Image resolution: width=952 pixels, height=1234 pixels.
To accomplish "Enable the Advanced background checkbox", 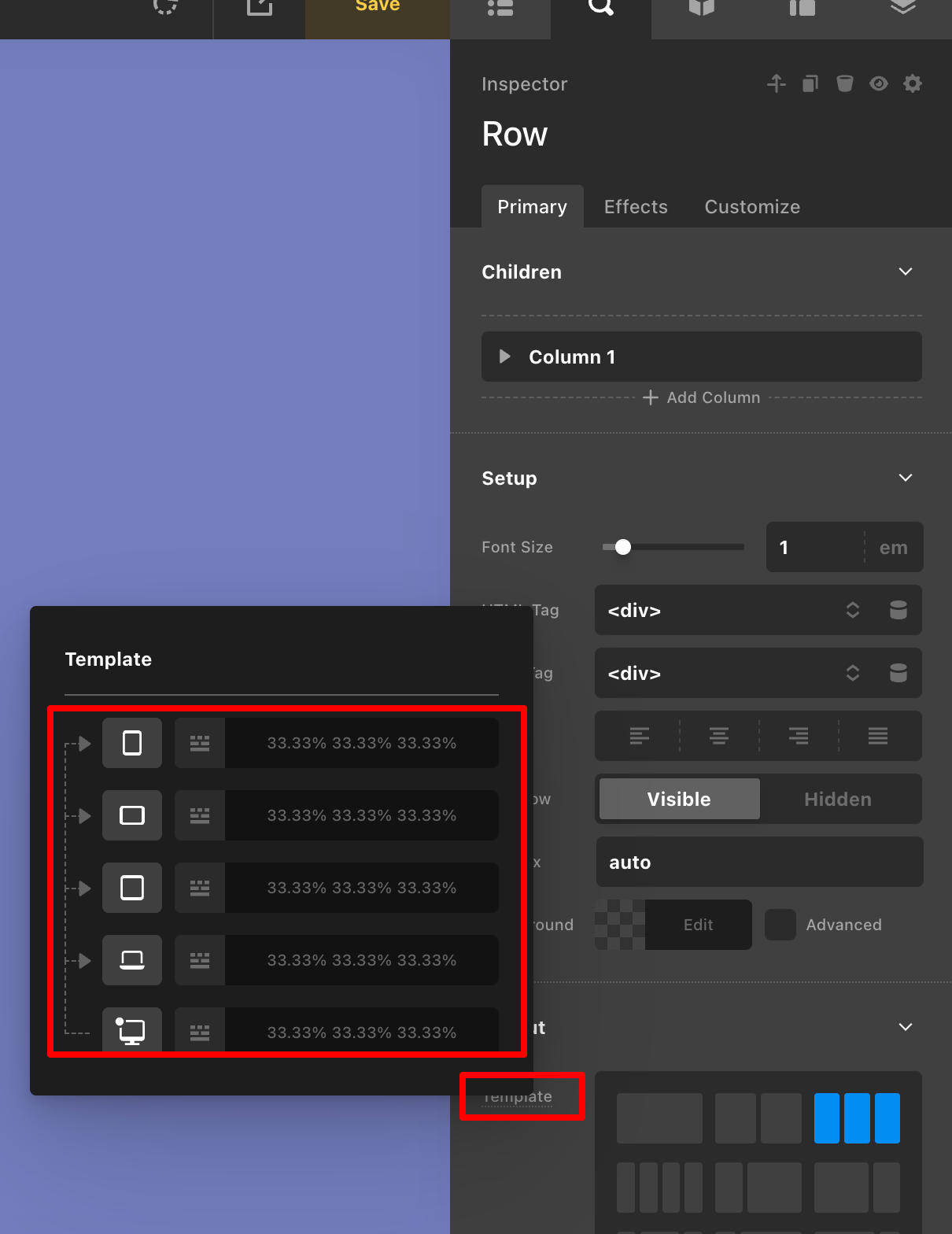I will click(x=780, y=925).
